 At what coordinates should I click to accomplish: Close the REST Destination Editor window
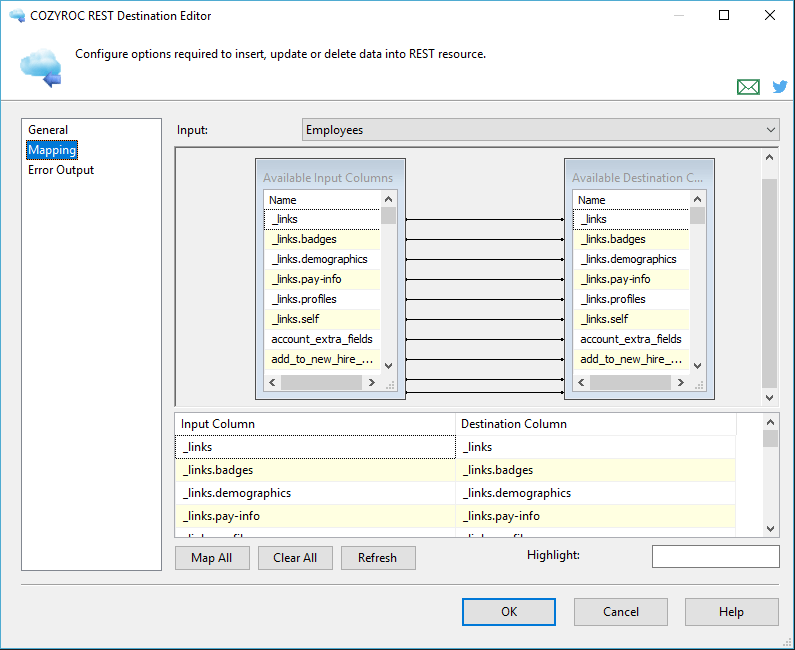pos(770,15)
